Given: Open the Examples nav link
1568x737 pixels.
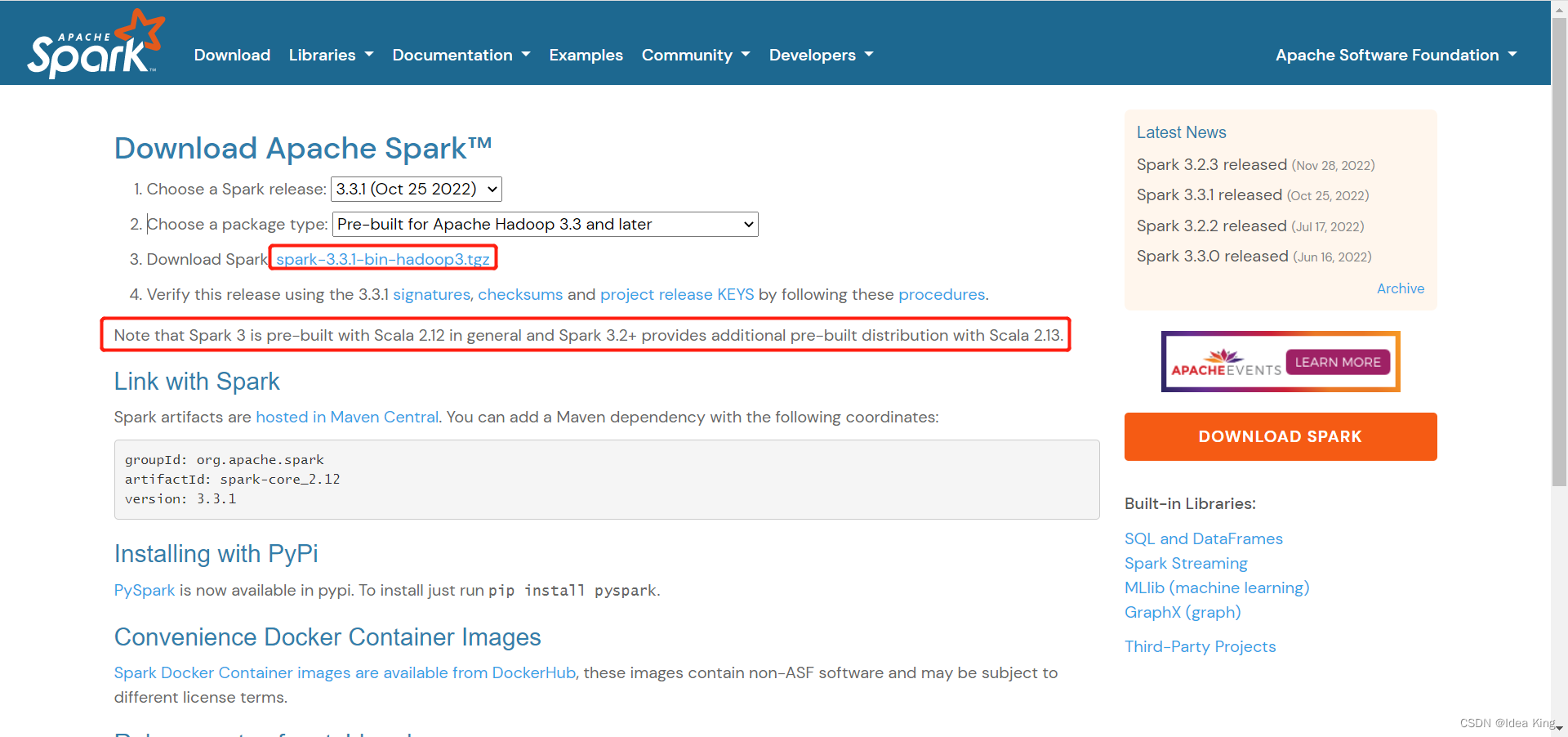Looking at the screenshot, I should coord(586,55).
